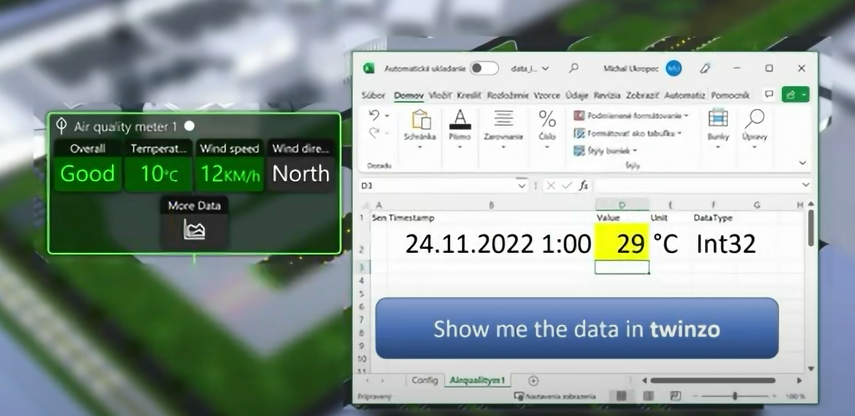Switch to Page Layout view icon
Screen dimensions: 855x416
648,396
